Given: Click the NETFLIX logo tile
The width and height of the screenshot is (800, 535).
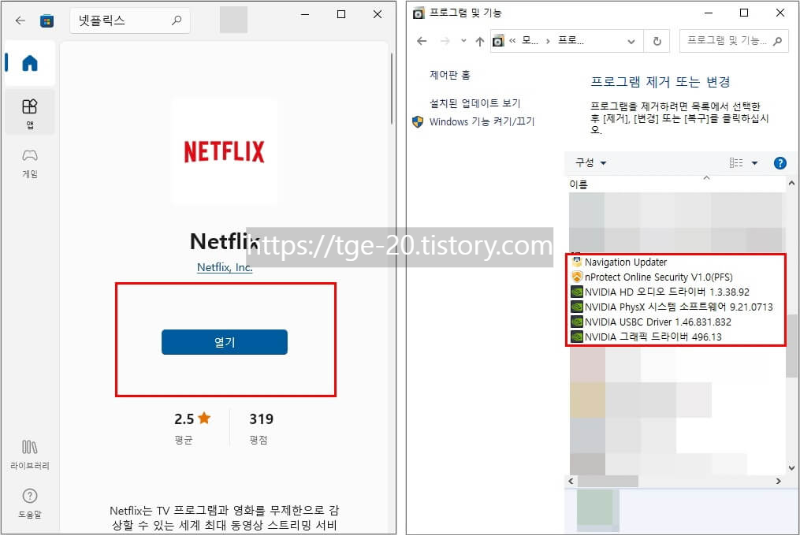Looking at the screenshot, I should pyautogui.click(x=224, y=151).
